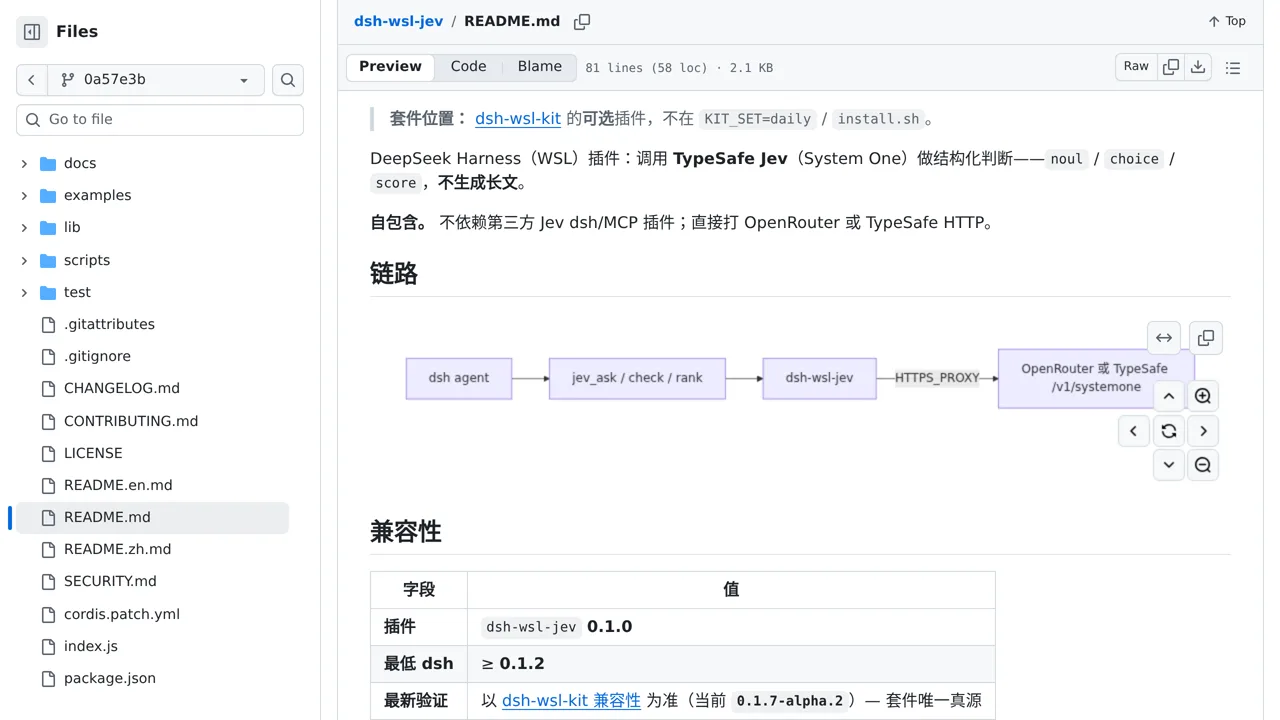Zoom out of the diagram

1203,465
